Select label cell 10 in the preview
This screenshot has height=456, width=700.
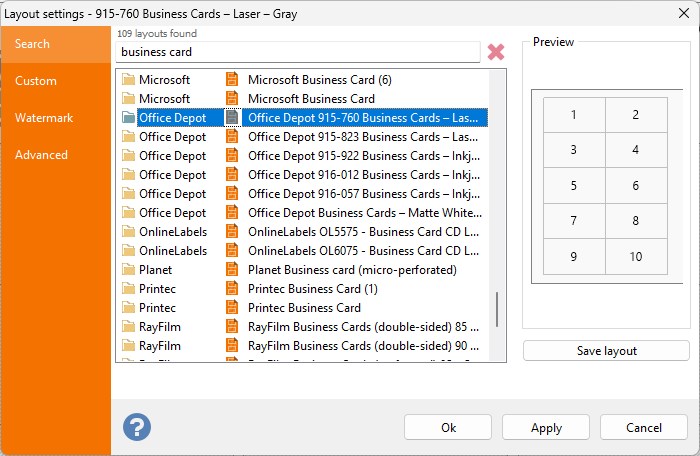tap(636, 256)
